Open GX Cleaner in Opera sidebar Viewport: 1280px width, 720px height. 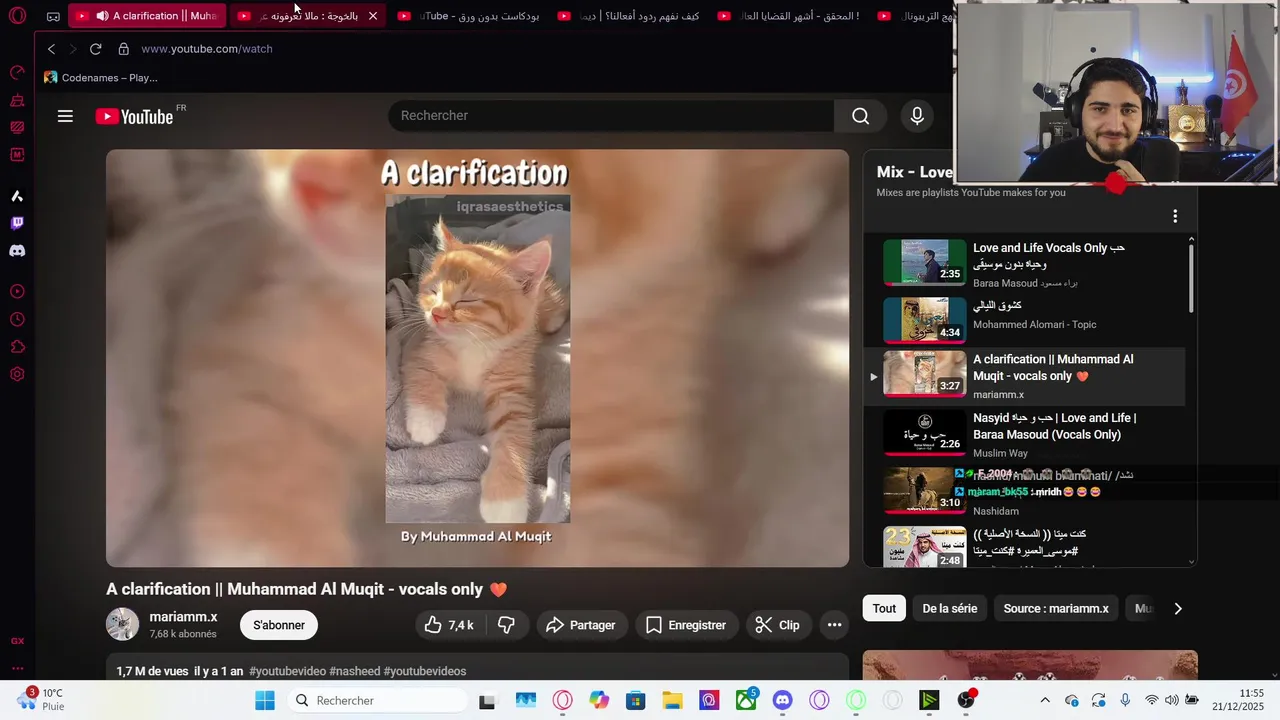(17, 100)
